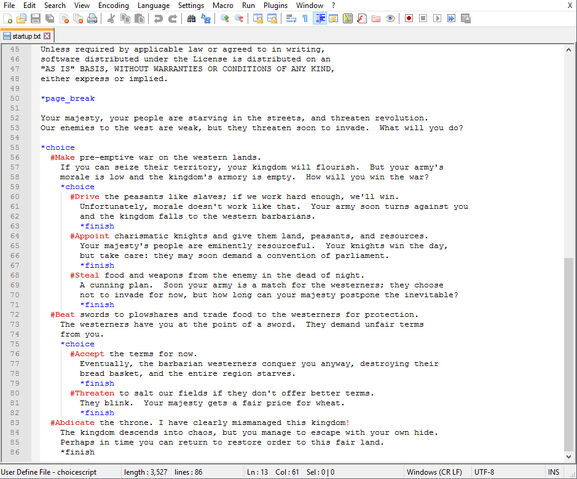
Task: Click the Windows (CR LF) status field
Action: click(434, 472)
